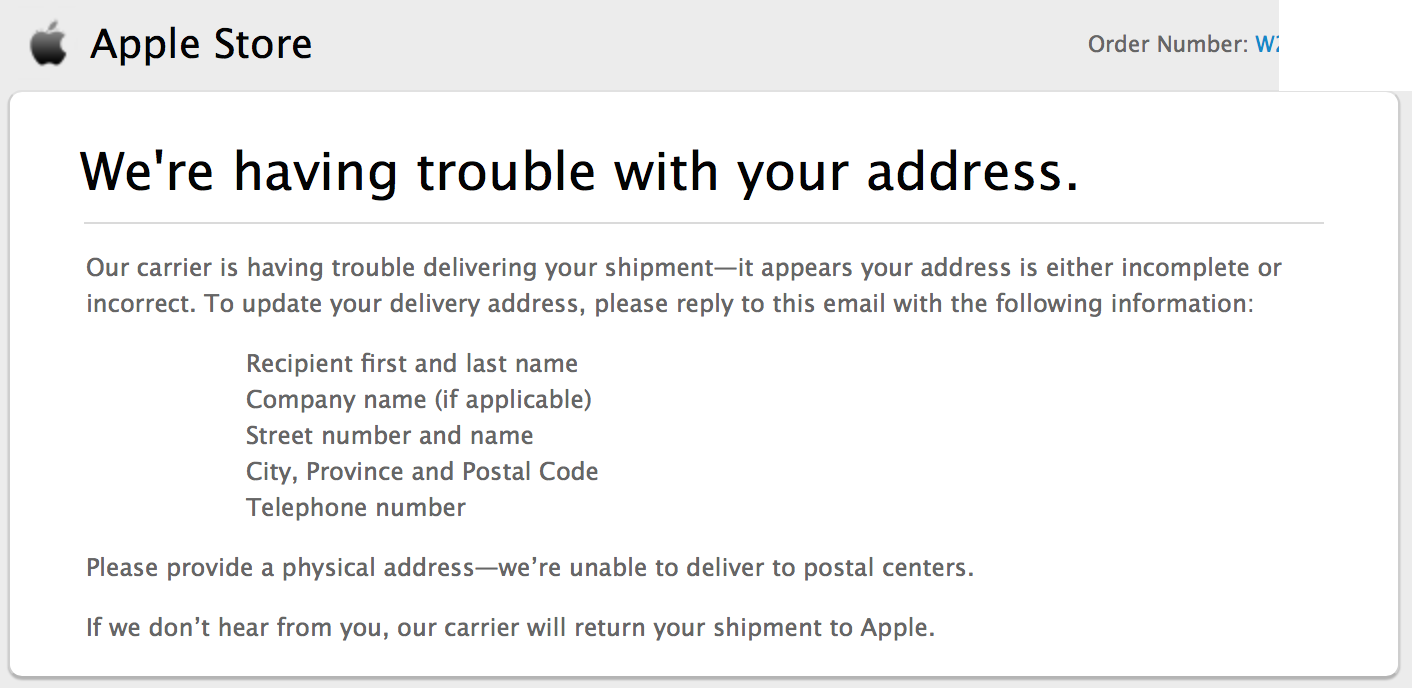Click the Recipient first and last name line
The width and height of the screenshot is (1412, 688).
[412, 363]
